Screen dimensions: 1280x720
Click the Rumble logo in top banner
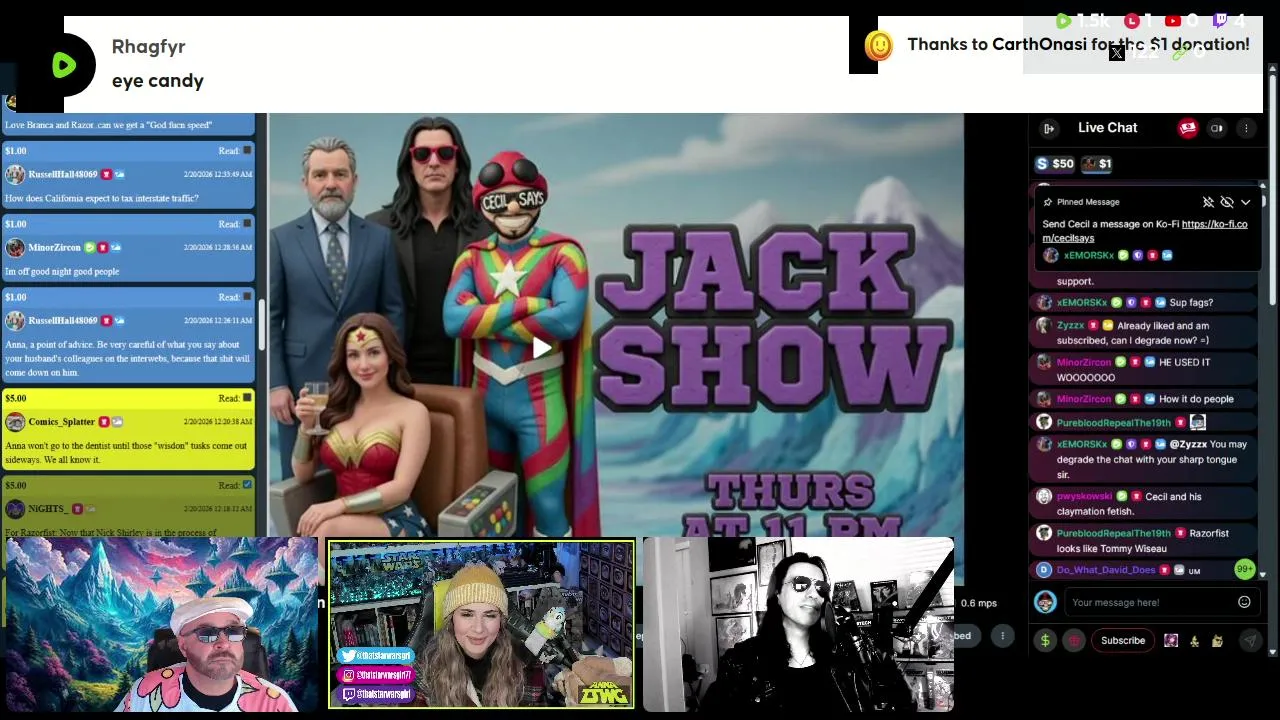pyautogui.click(x=64, y=66)
